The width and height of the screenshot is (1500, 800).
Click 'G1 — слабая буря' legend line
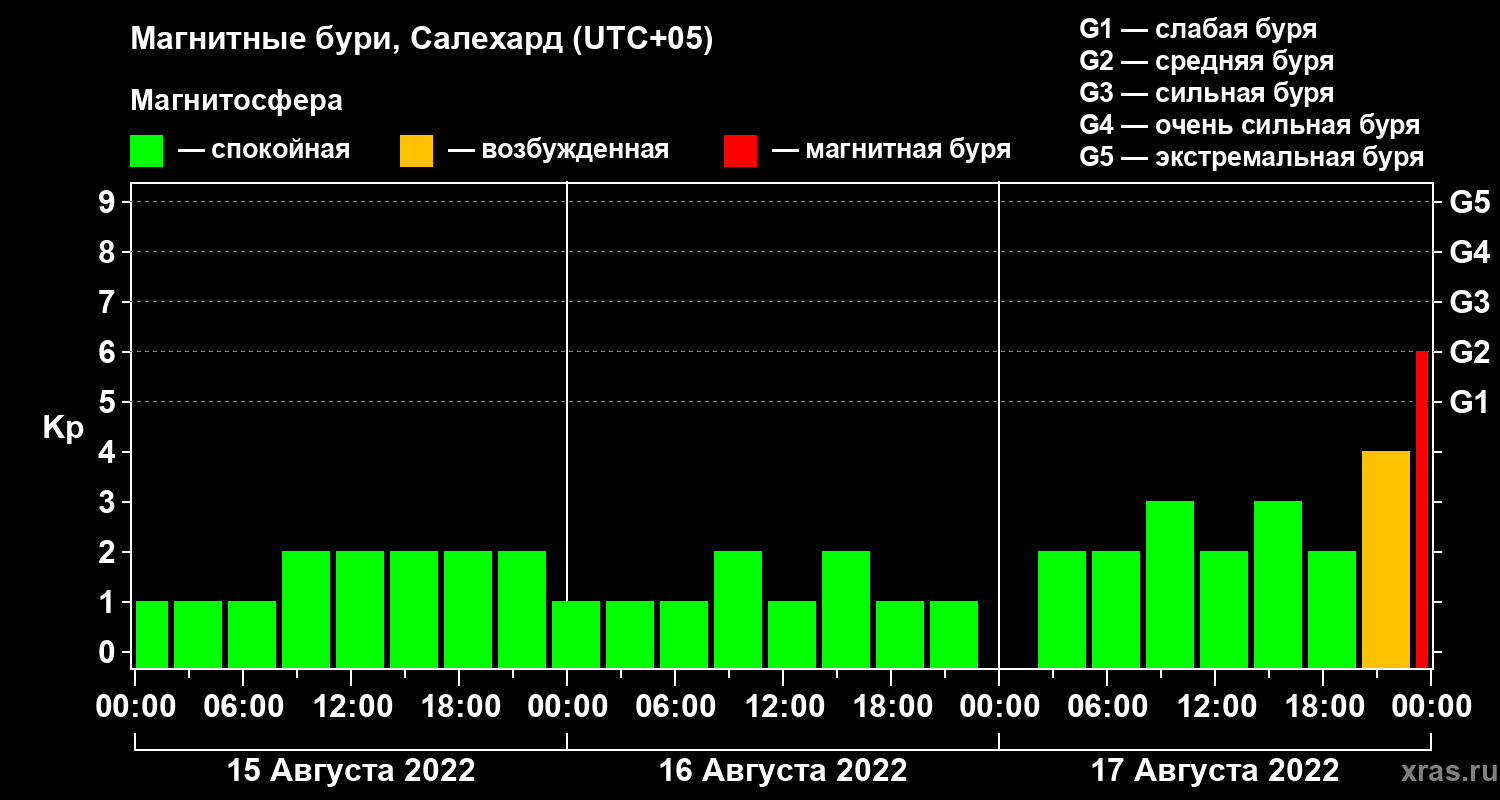tap(1198, 29)
